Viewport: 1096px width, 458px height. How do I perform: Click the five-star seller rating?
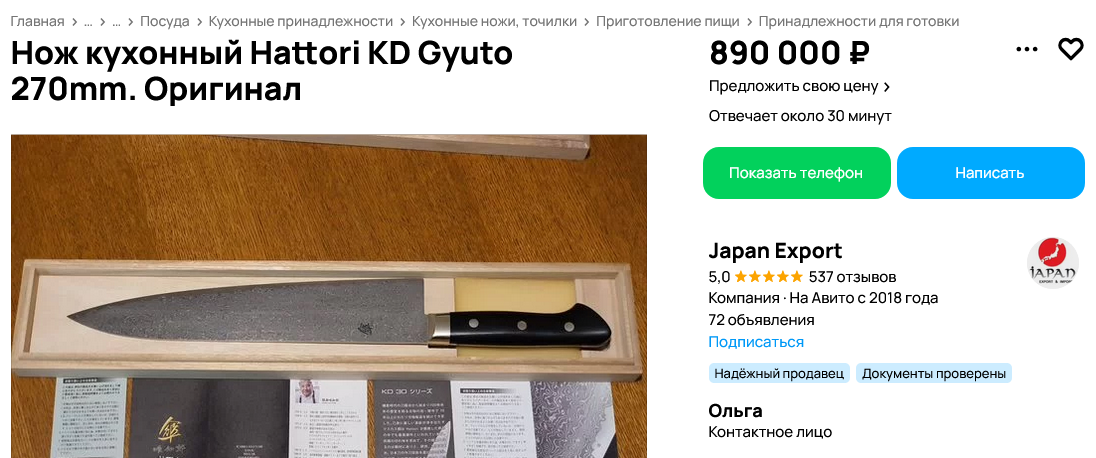(768, 277)
